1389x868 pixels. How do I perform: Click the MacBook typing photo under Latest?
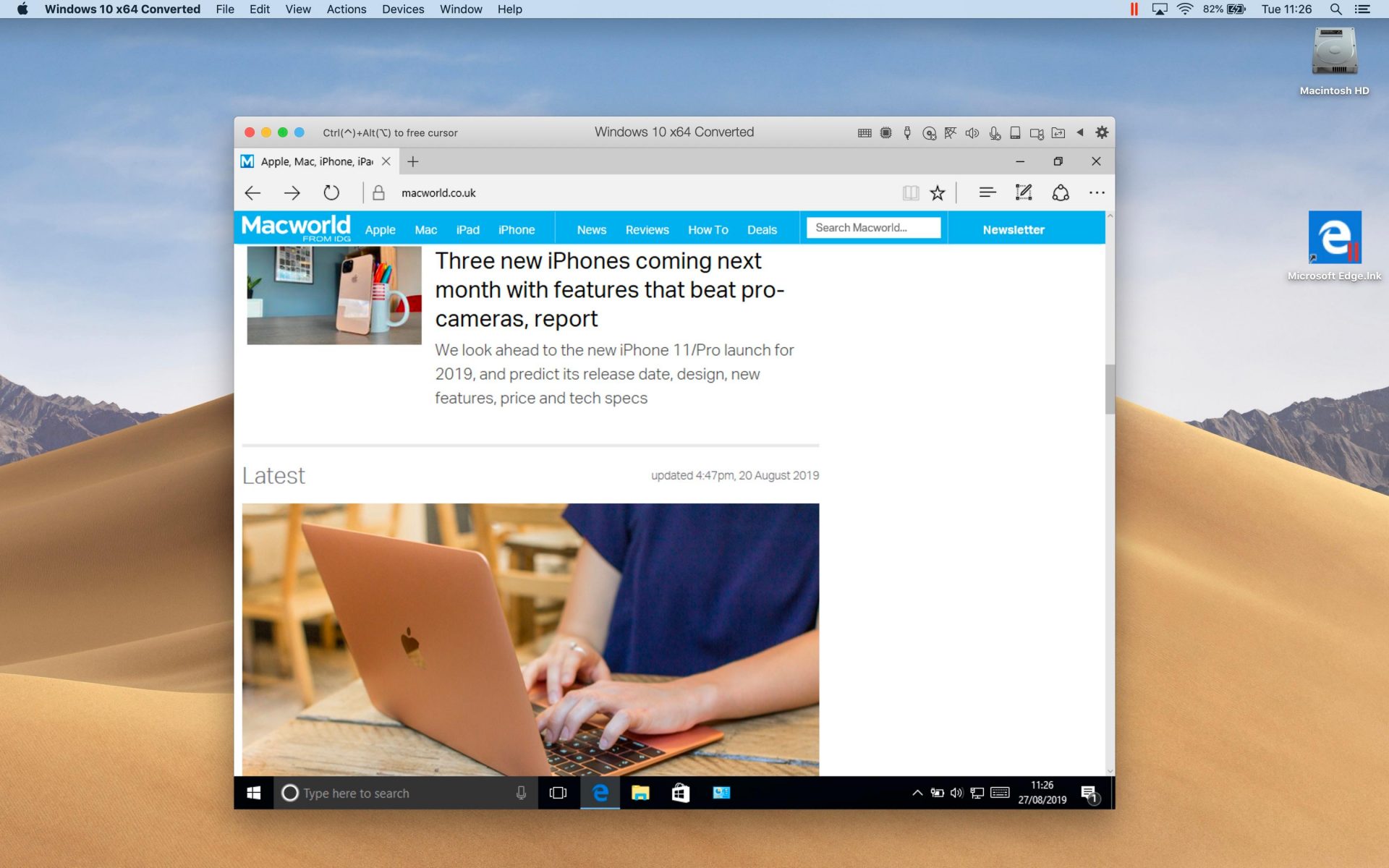[530, 639]
